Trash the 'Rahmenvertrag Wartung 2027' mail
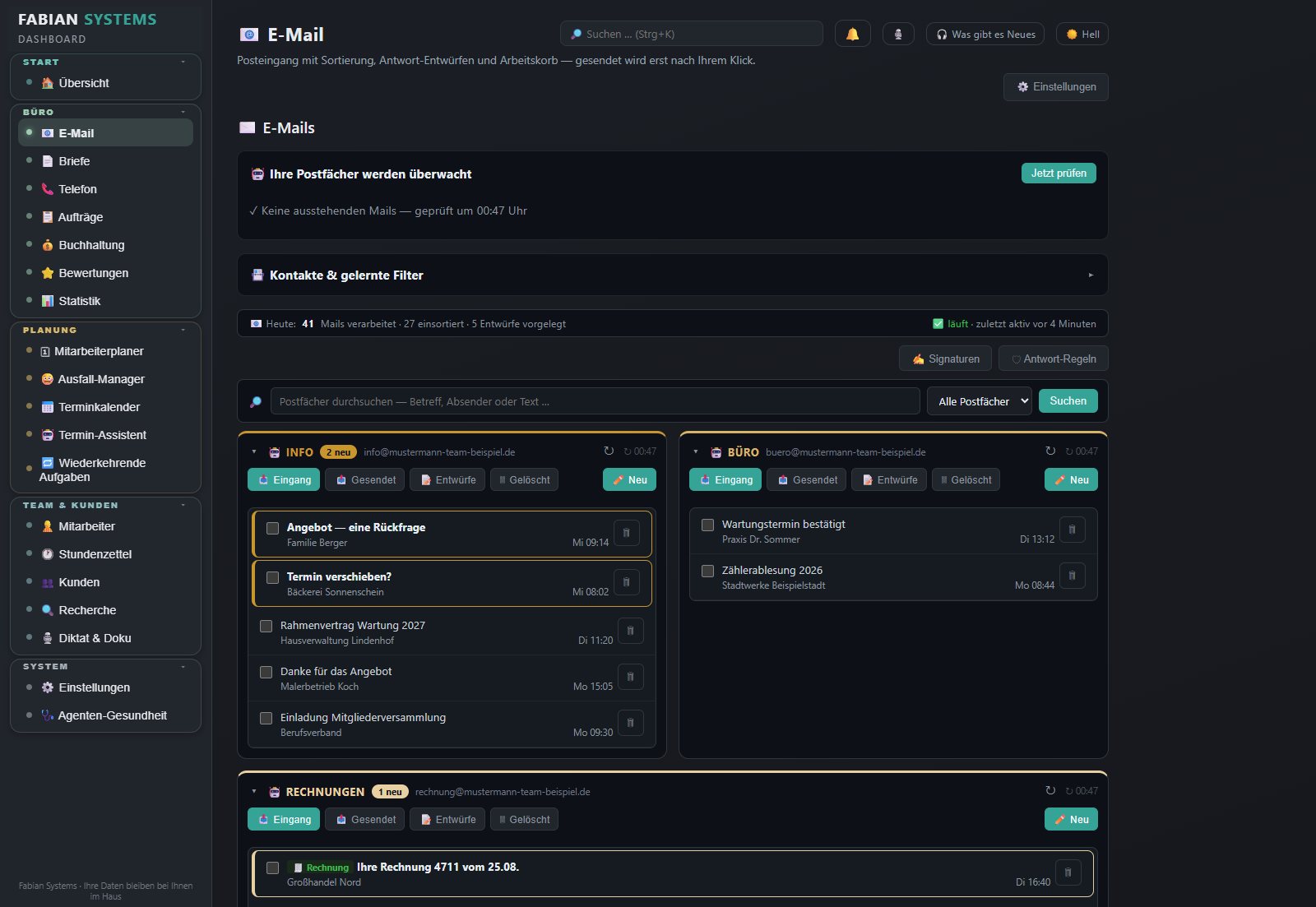 pos(630,631)
